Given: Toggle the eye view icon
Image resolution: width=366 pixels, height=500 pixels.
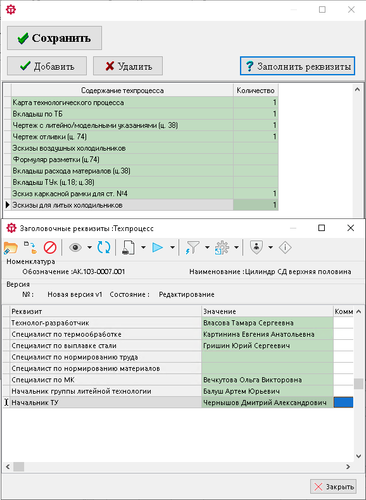Looking at the screenshot, I should pos(75,248).
